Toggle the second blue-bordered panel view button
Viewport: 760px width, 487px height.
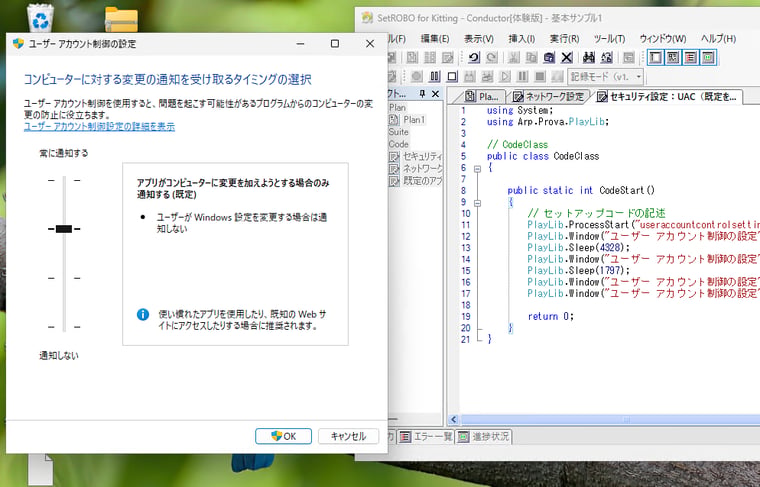coord(673,58)
